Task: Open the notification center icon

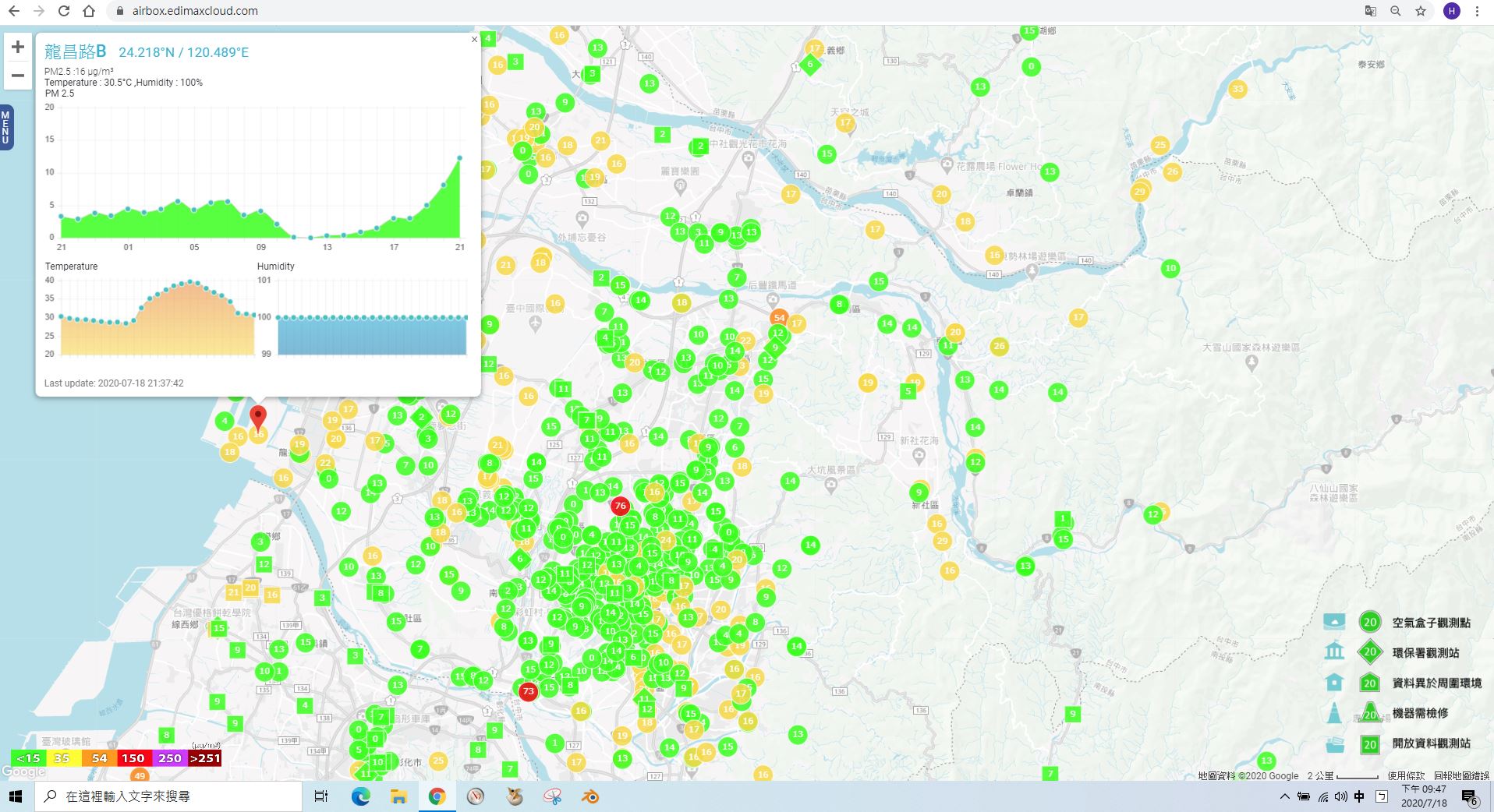Action: 1470,797
